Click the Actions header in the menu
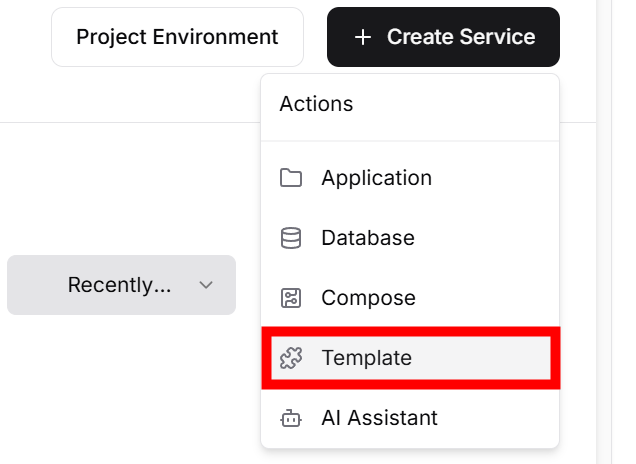Image resolution: width=636 pixels, height=464 pixels. pos(316,104)
